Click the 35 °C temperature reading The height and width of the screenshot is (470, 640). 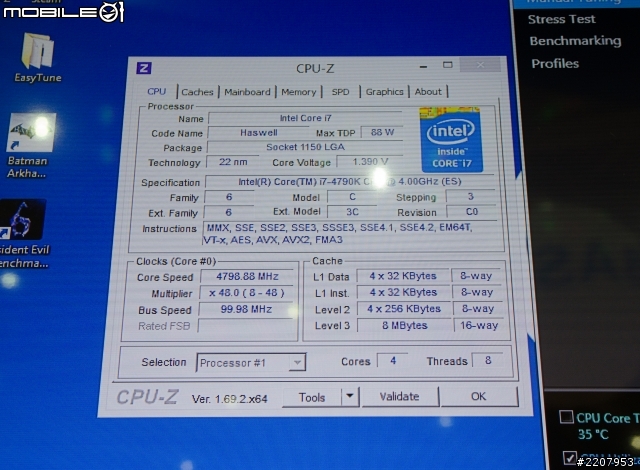click(x=593, y=434)
